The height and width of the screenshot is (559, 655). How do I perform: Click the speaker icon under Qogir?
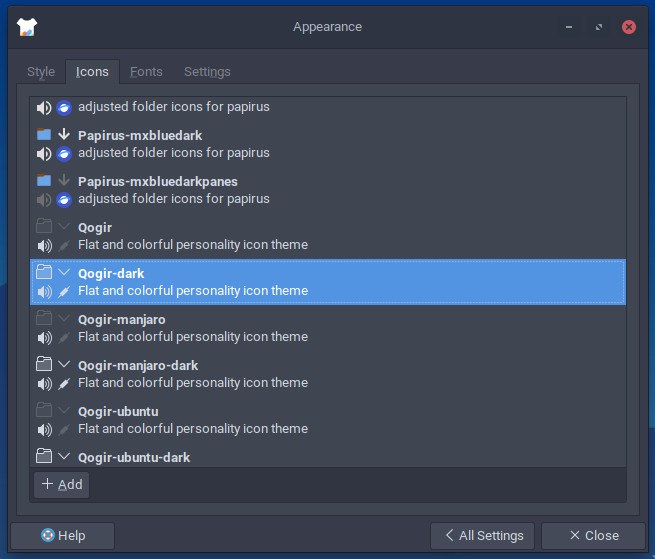point(44,246)
